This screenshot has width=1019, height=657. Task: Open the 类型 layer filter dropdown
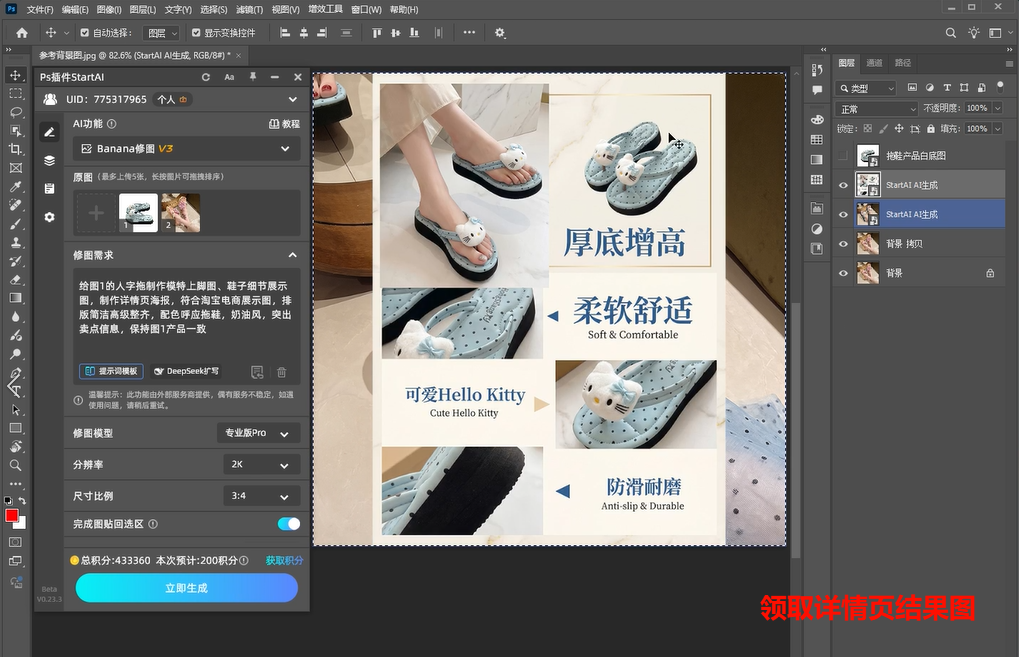click(866, 88)
